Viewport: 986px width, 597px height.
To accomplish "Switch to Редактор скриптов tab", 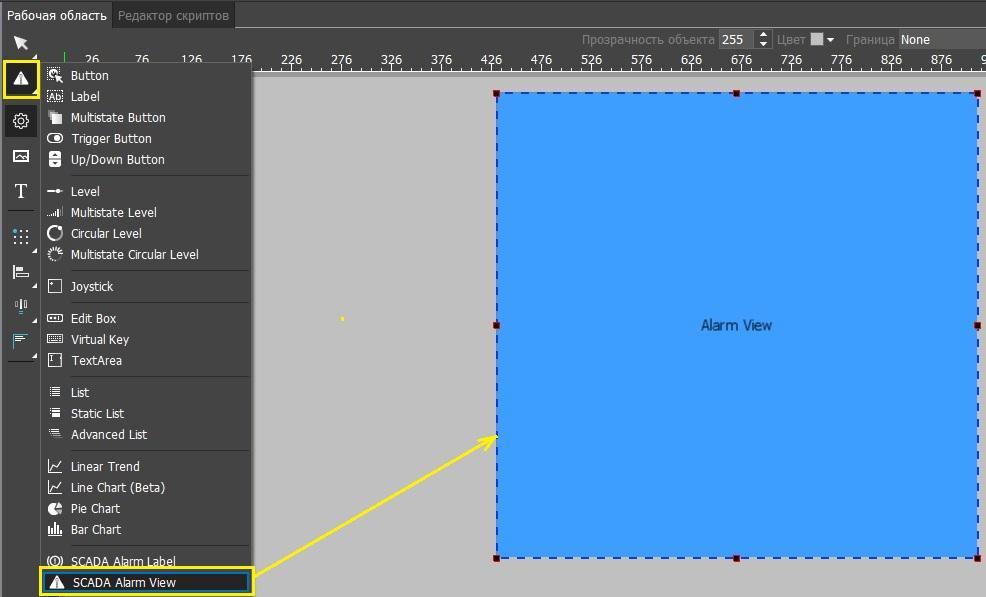I will pyautogui.click(x=173, y=15).
